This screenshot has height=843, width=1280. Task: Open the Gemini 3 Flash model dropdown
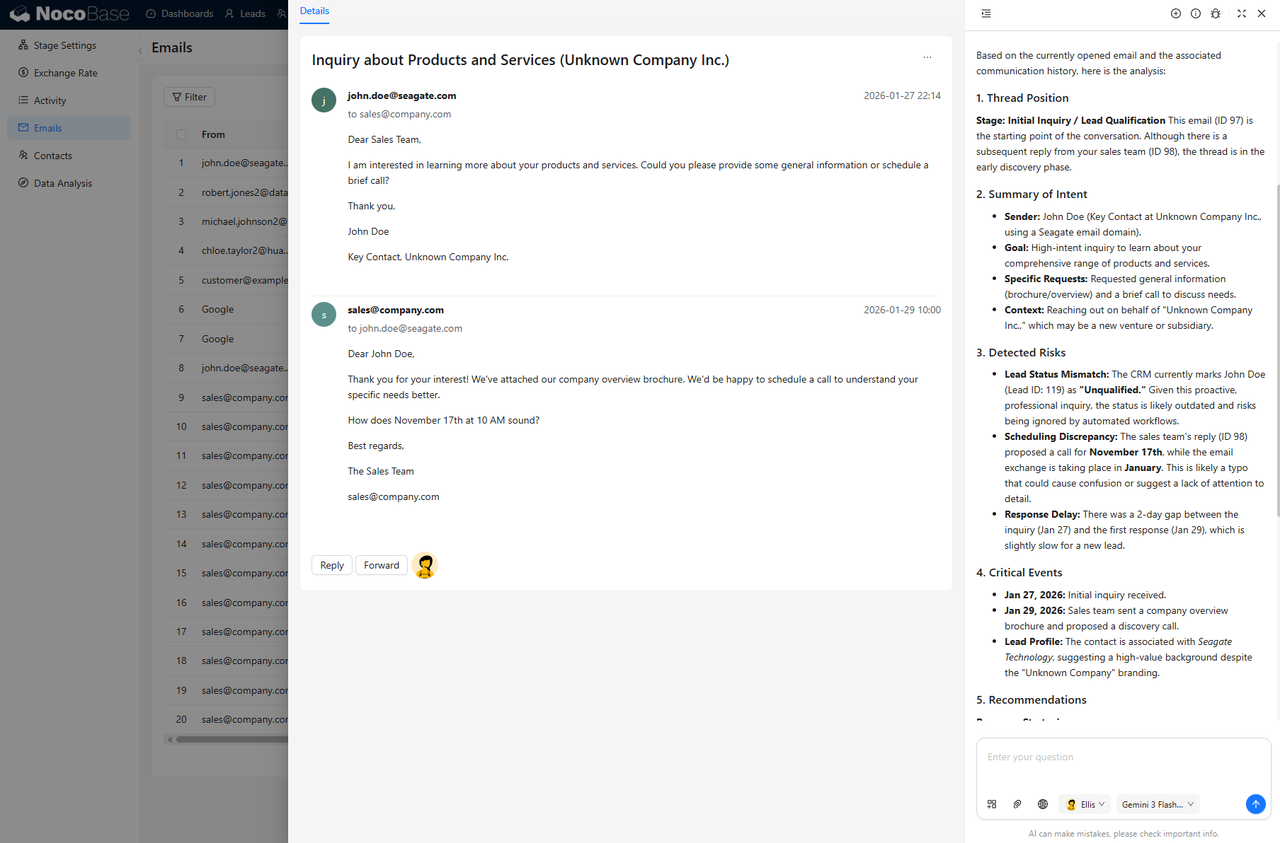[x=1157, y=804]
